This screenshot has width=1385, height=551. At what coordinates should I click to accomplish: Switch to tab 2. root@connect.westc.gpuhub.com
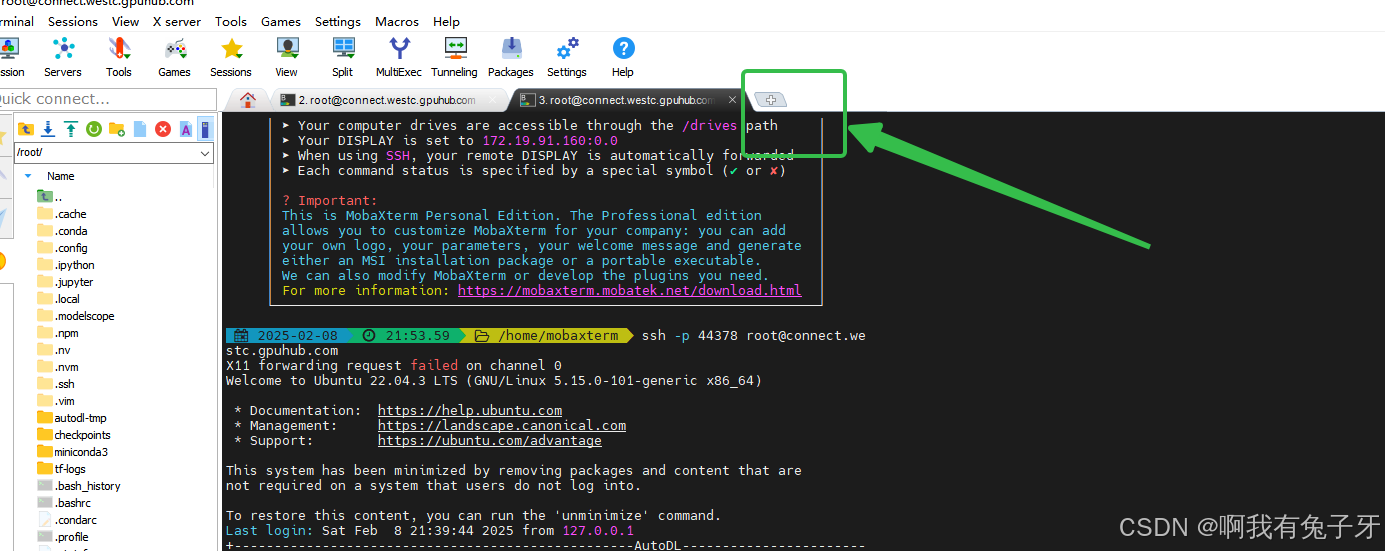click(x=388, y=100)
